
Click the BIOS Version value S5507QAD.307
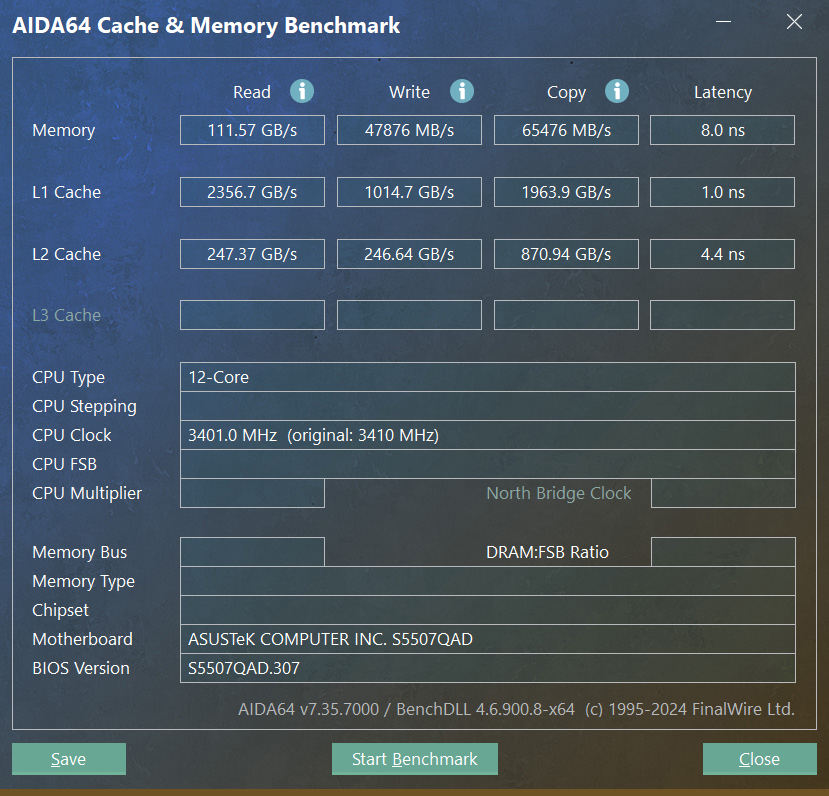click(487, 668)
